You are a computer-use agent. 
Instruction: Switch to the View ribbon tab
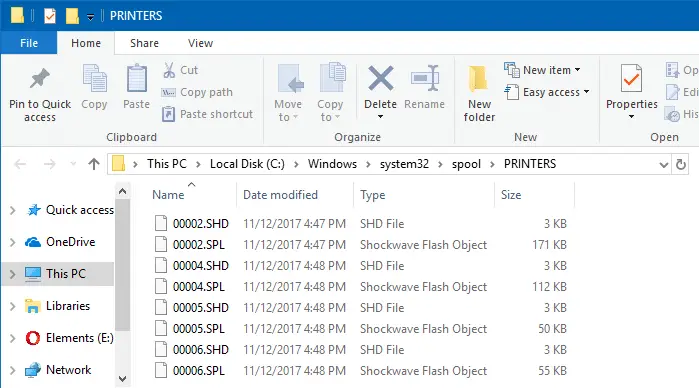[201, 43]
